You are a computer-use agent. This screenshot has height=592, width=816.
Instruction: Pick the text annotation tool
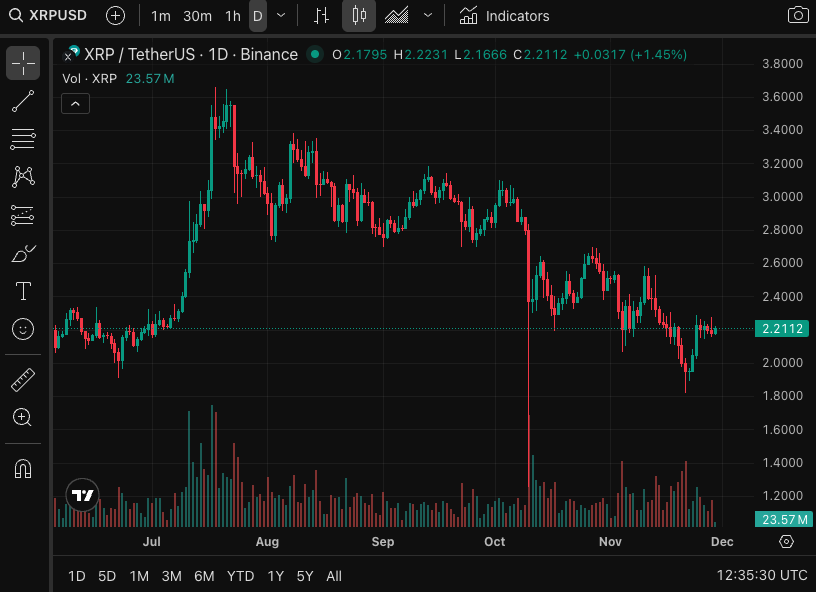(x=23, y=291)
